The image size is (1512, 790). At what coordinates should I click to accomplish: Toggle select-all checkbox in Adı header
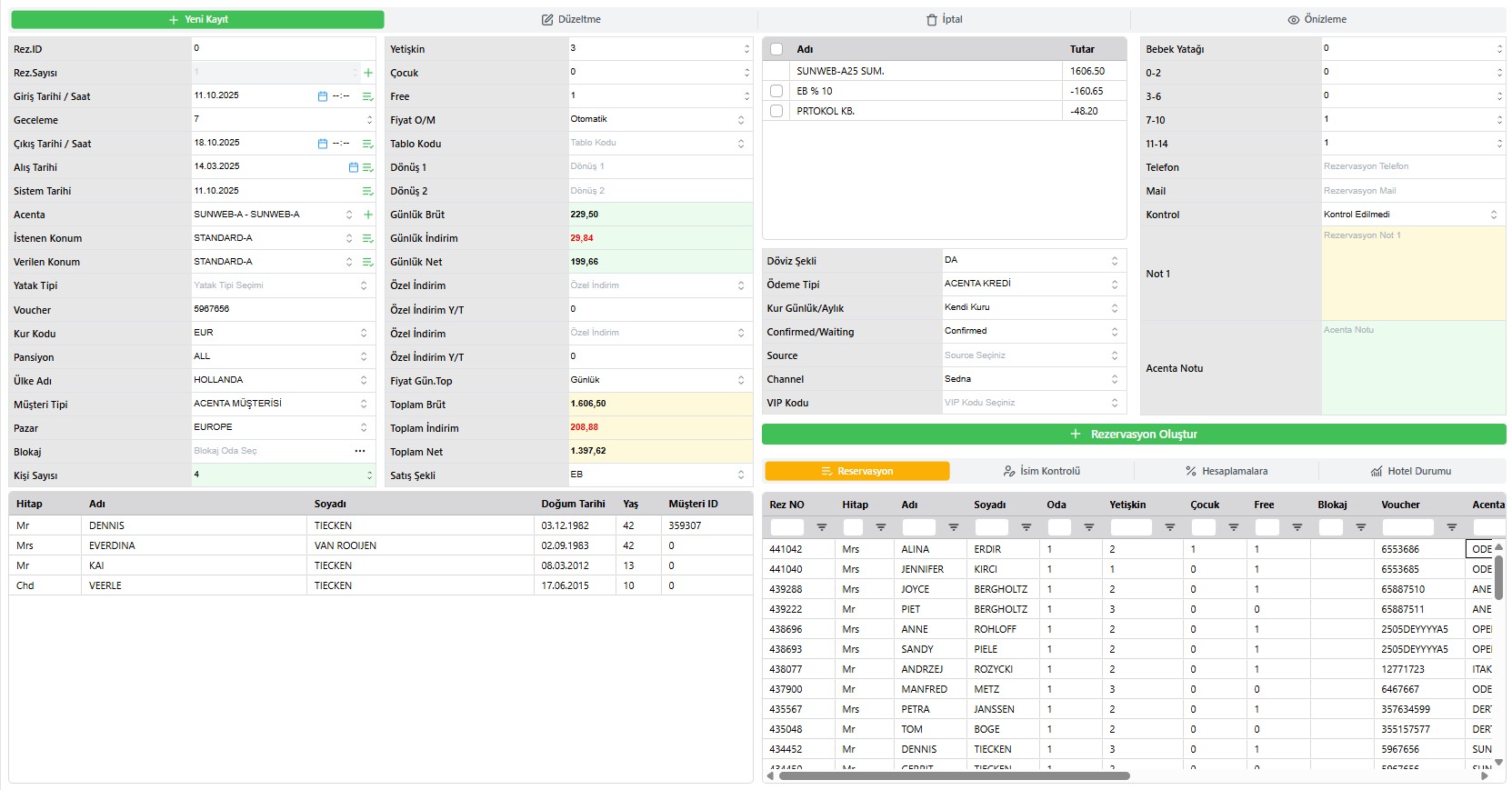point(776,49)
